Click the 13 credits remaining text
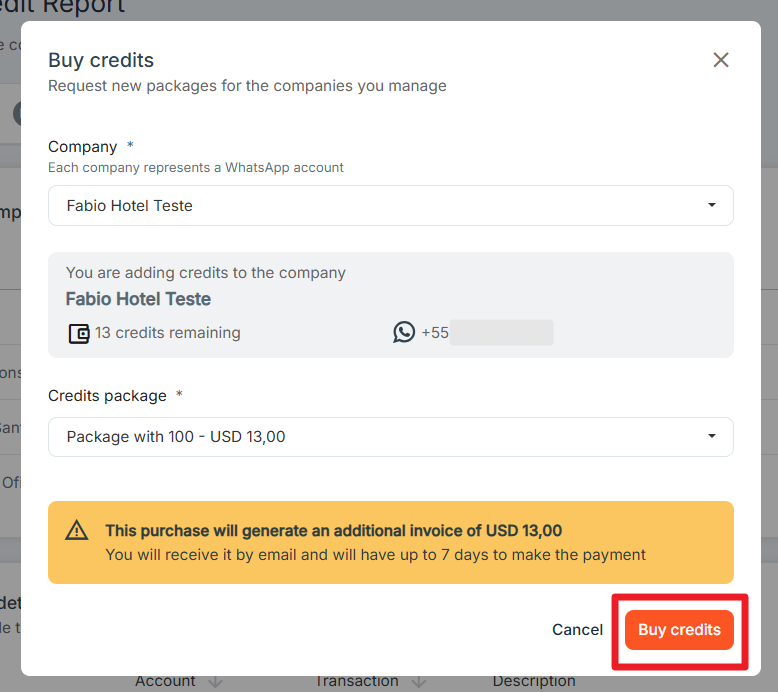Screen dimensions: 778x692 pos(168,332)
